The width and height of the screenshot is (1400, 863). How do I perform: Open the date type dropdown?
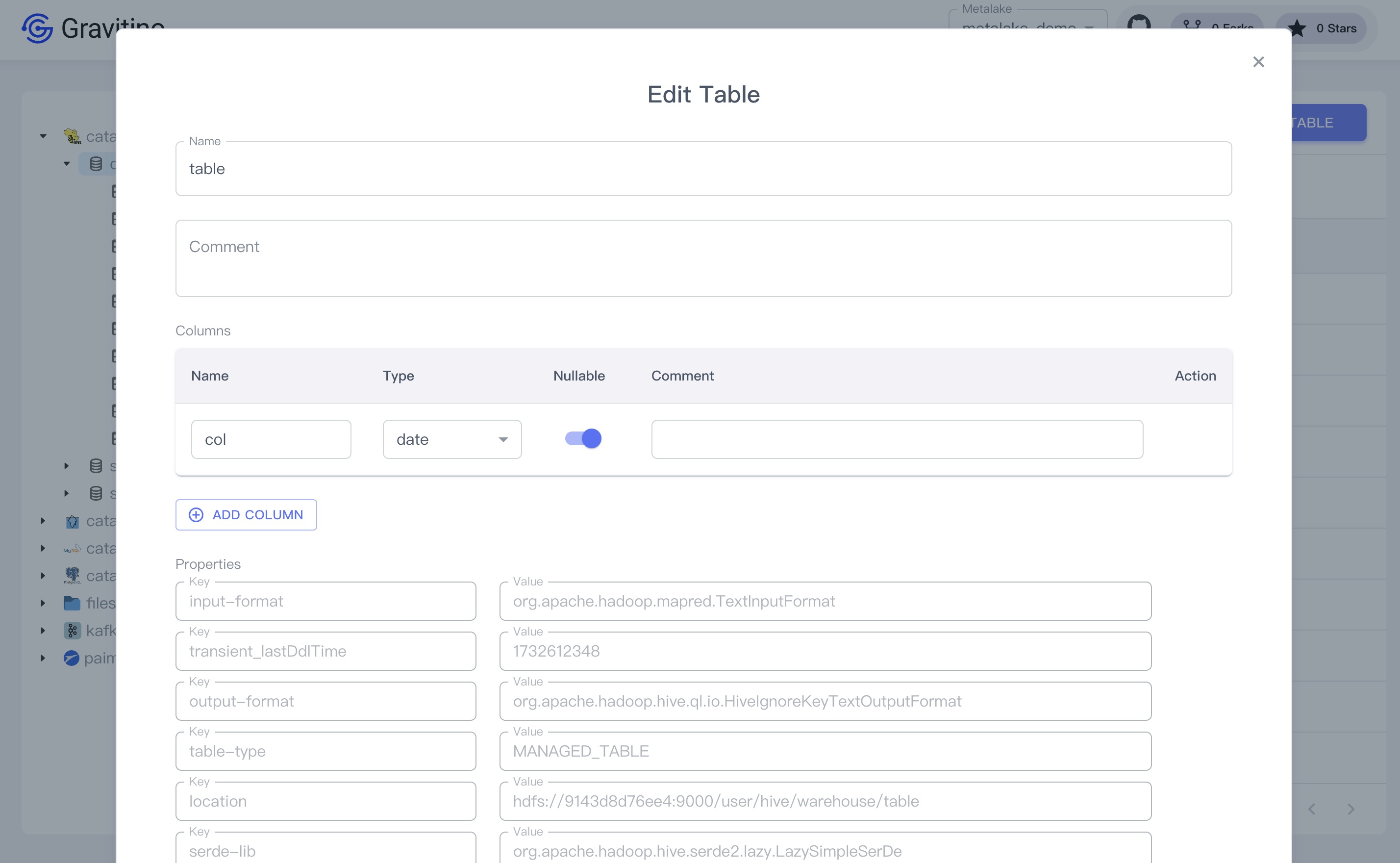coord(452,439)
